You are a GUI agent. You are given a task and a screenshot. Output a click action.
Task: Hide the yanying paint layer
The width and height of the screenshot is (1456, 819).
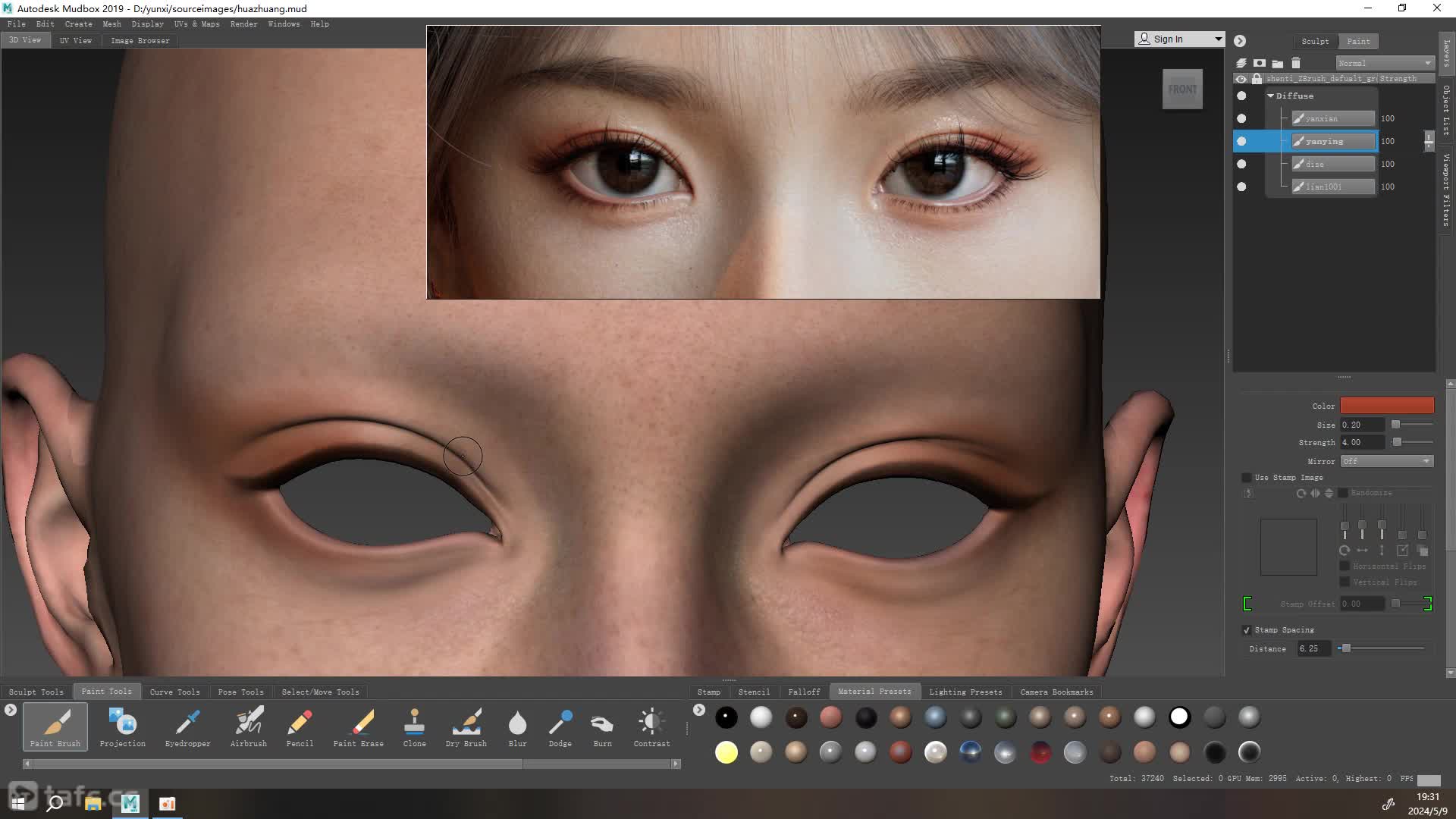point(1241,141)
